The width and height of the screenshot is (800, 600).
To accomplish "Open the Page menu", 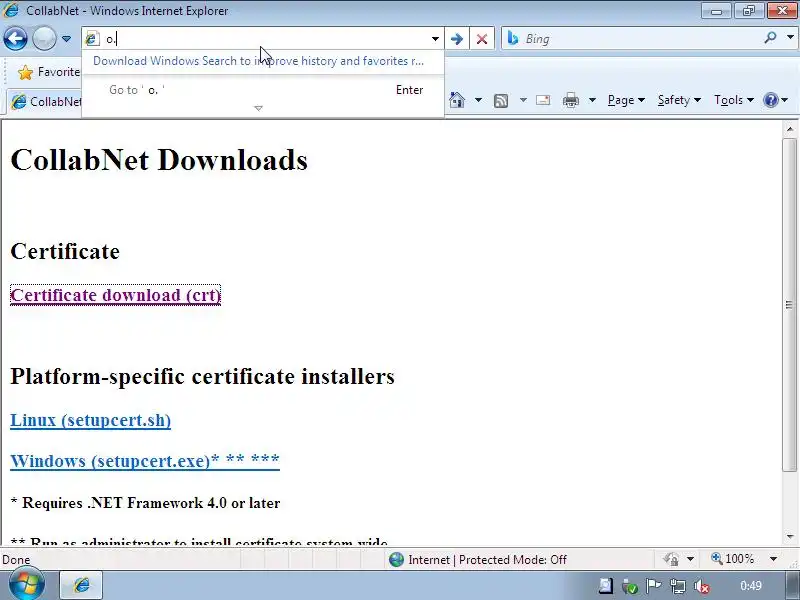I will point(626,100).
